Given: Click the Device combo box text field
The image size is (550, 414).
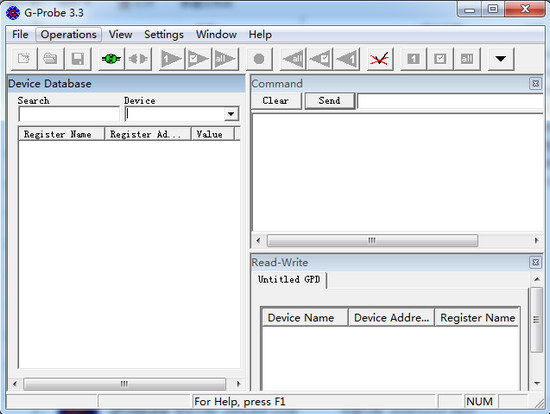Looking at the screenshot, I should pyautogui.click(x=175, y=114).
